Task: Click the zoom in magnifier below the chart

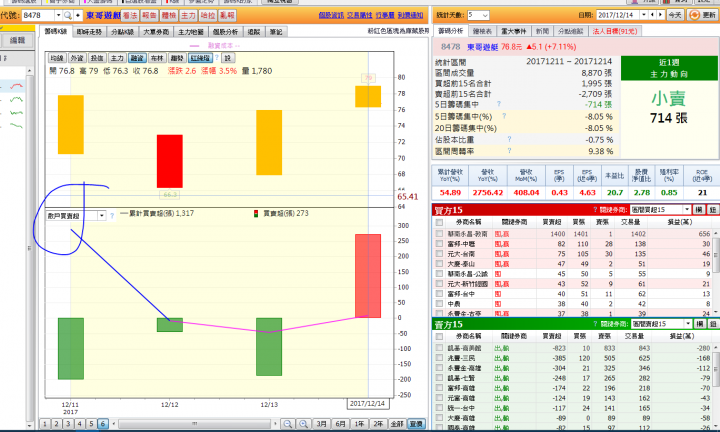Action: (x=303, y=424)
